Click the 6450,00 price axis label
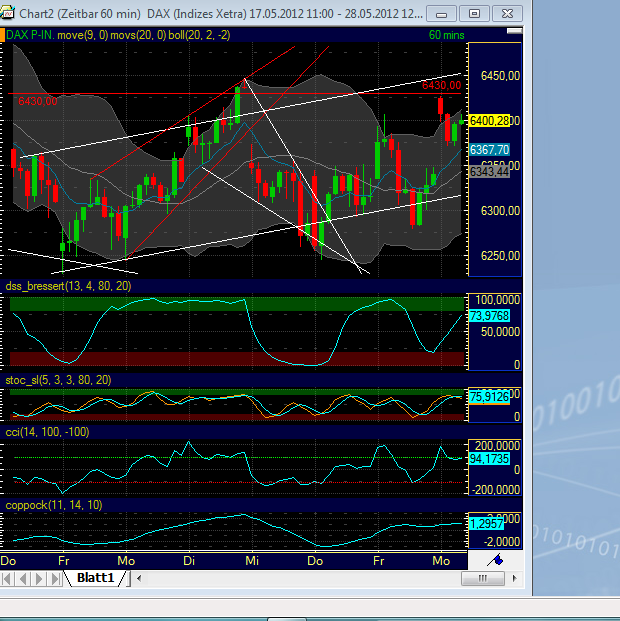The image size is (620, 621). pyautogui.click(x=500, y=75)
